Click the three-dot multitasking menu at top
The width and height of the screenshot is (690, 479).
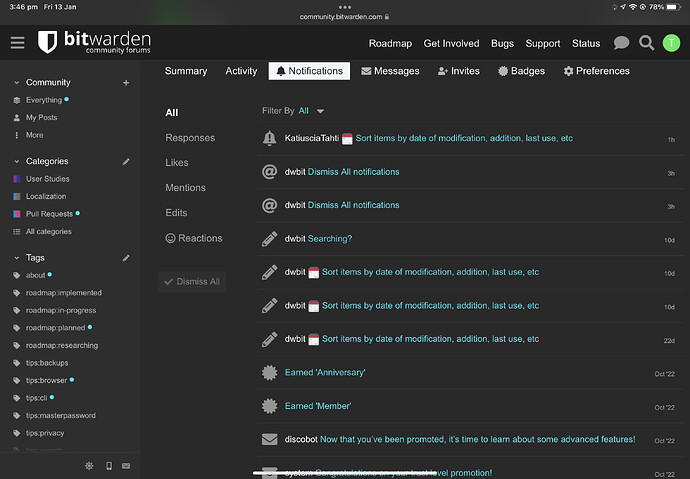click(345, 7)
